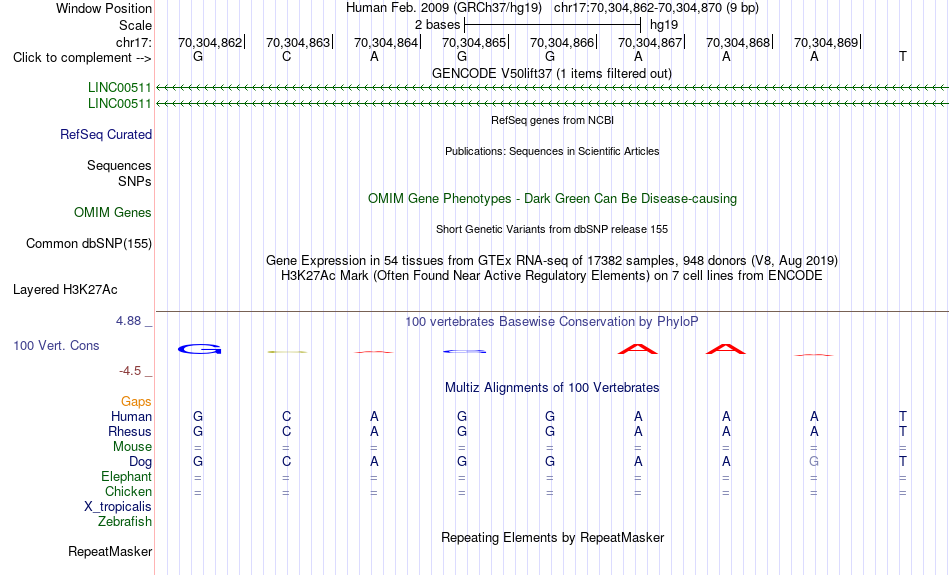Viewport: 950px width, 575px height.
Task: Click the Common dbSNP(155) track label
Action: (x=89, y=244)
